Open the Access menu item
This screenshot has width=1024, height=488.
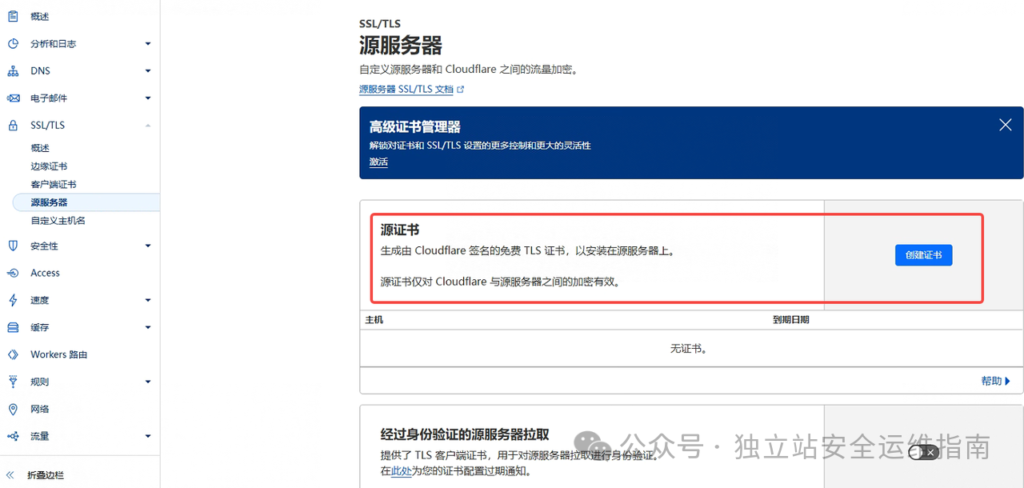45,273
